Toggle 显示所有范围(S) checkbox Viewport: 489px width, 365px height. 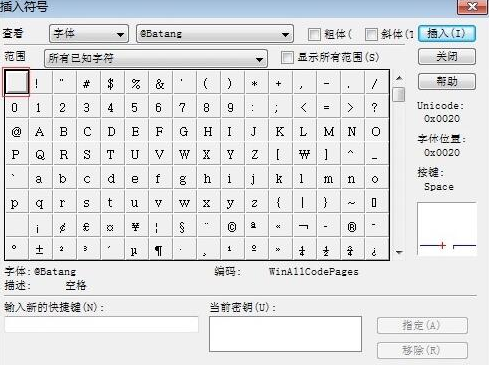coord(287,57)
